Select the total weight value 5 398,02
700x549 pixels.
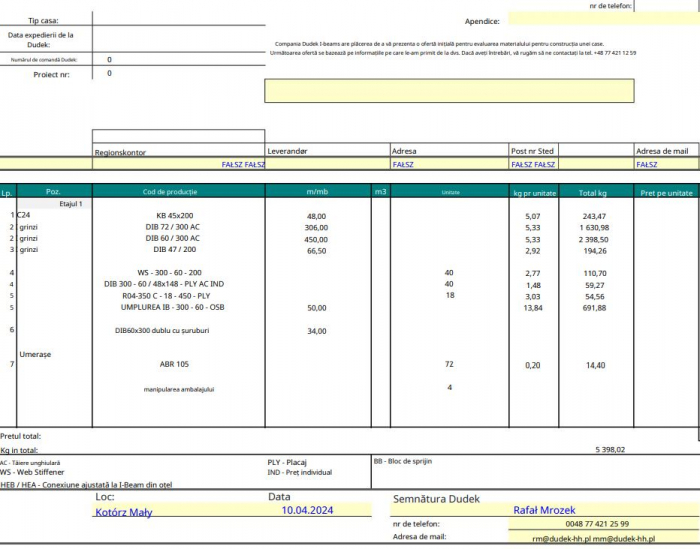tap(609, 450)
